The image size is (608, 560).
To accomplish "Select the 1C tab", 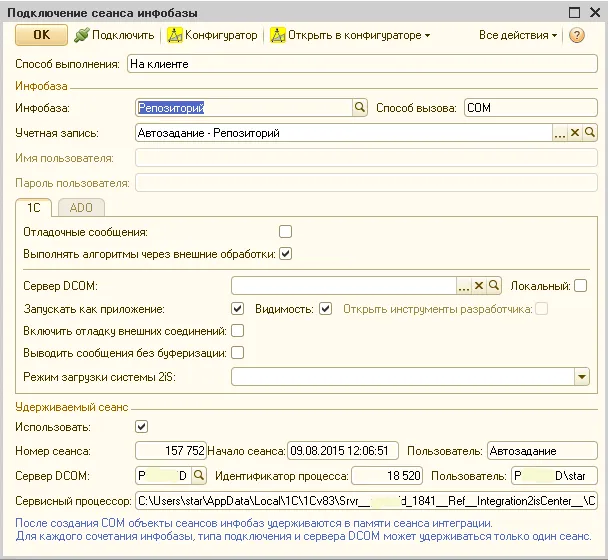I will [33, 207].
